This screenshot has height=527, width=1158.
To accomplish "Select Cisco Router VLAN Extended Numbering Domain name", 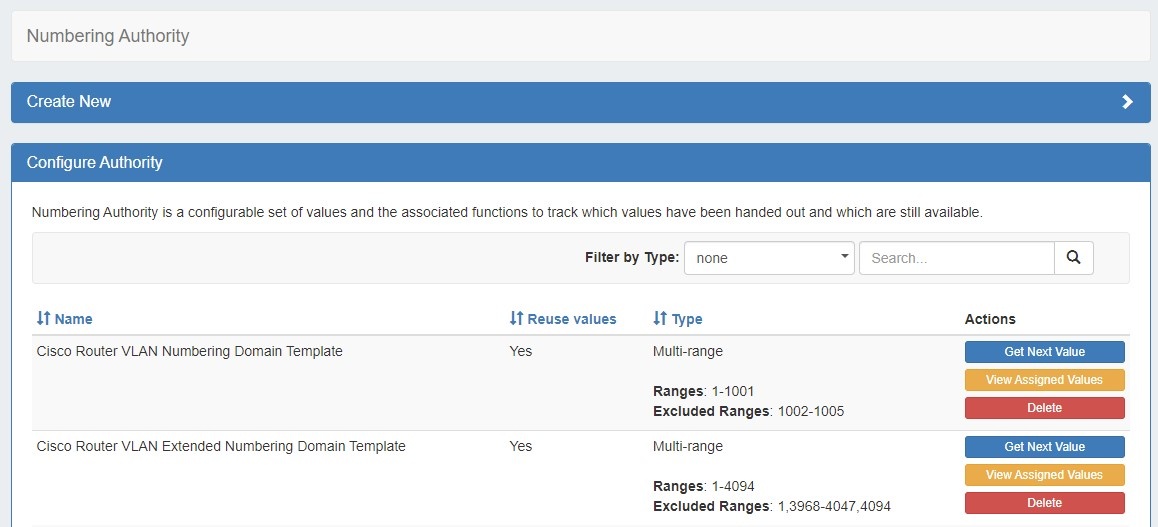I will pyautogui.click(x=221, y=446).
